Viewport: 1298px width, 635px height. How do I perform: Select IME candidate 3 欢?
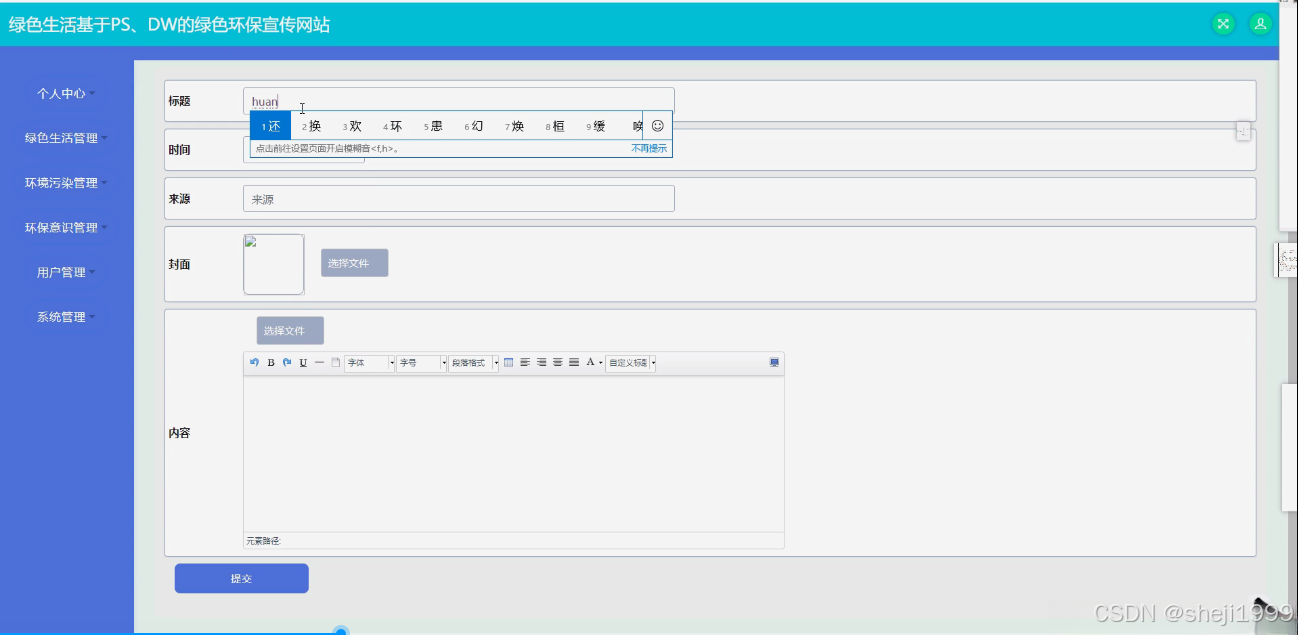pos(352,126)
